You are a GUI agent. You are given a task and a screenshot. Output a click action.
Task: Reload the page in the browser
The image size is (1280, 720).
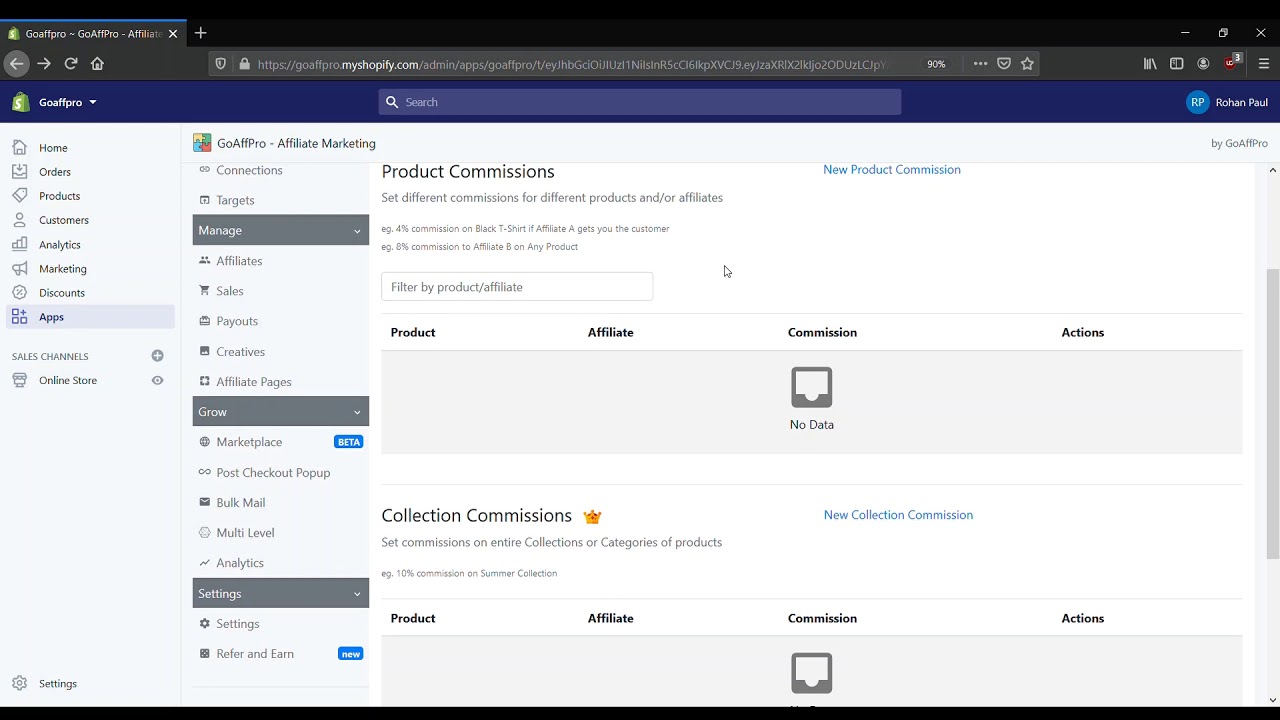(71, 63)
